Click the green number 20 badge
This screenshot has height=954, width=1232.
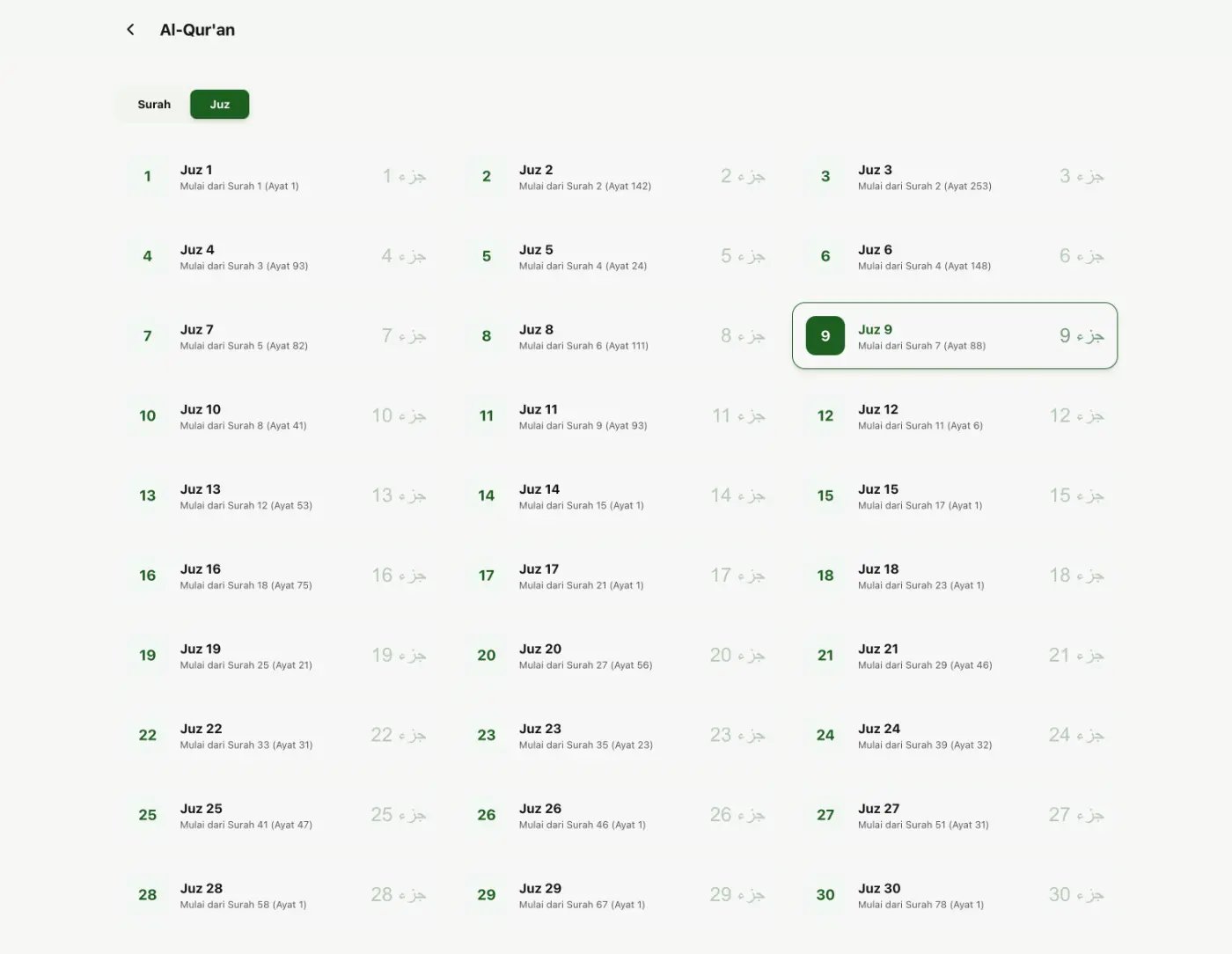point(487,656)
